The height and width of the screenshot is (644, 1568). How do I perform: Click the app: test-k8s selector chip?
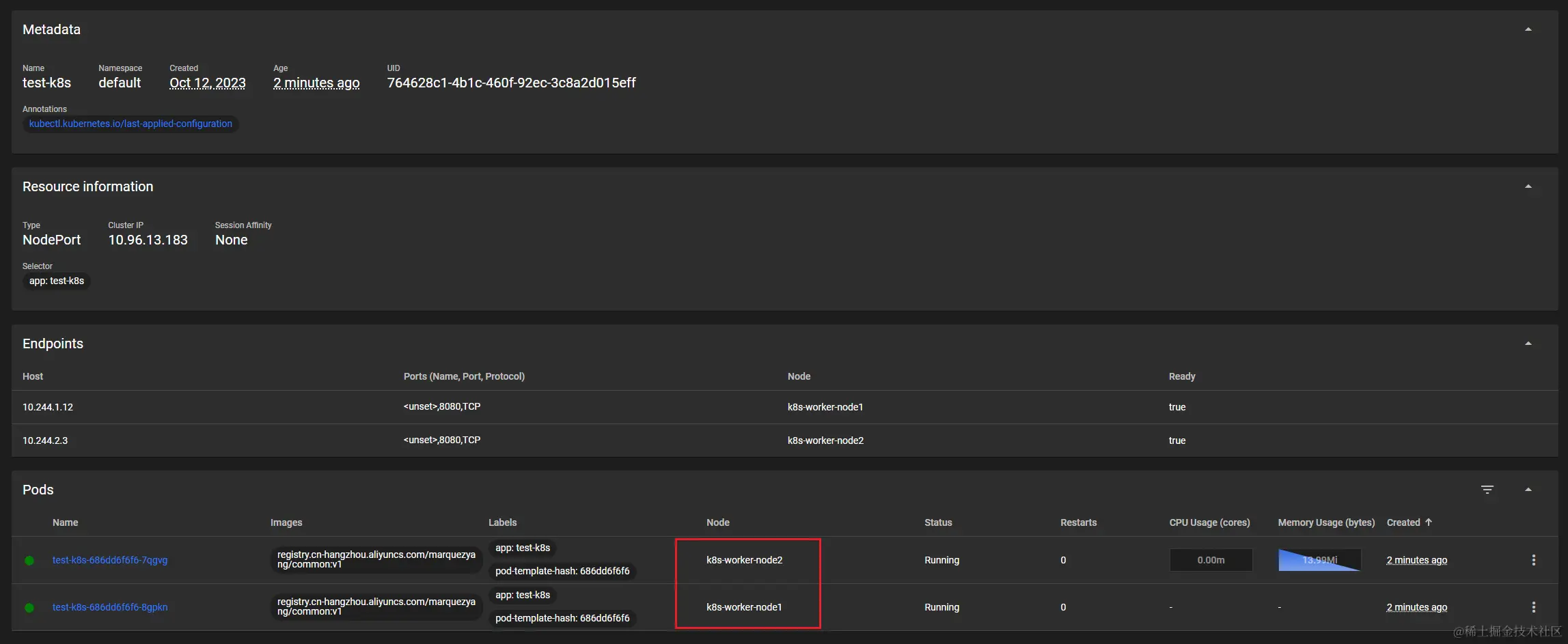(x=57, y=281)
